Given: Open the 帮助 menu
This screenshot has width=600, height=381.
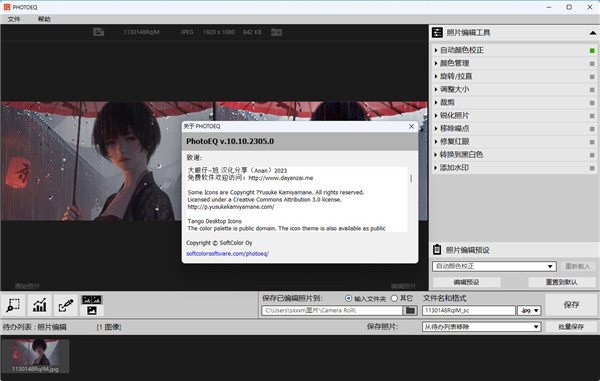Looking at the screenshot, I should [44, 19].
